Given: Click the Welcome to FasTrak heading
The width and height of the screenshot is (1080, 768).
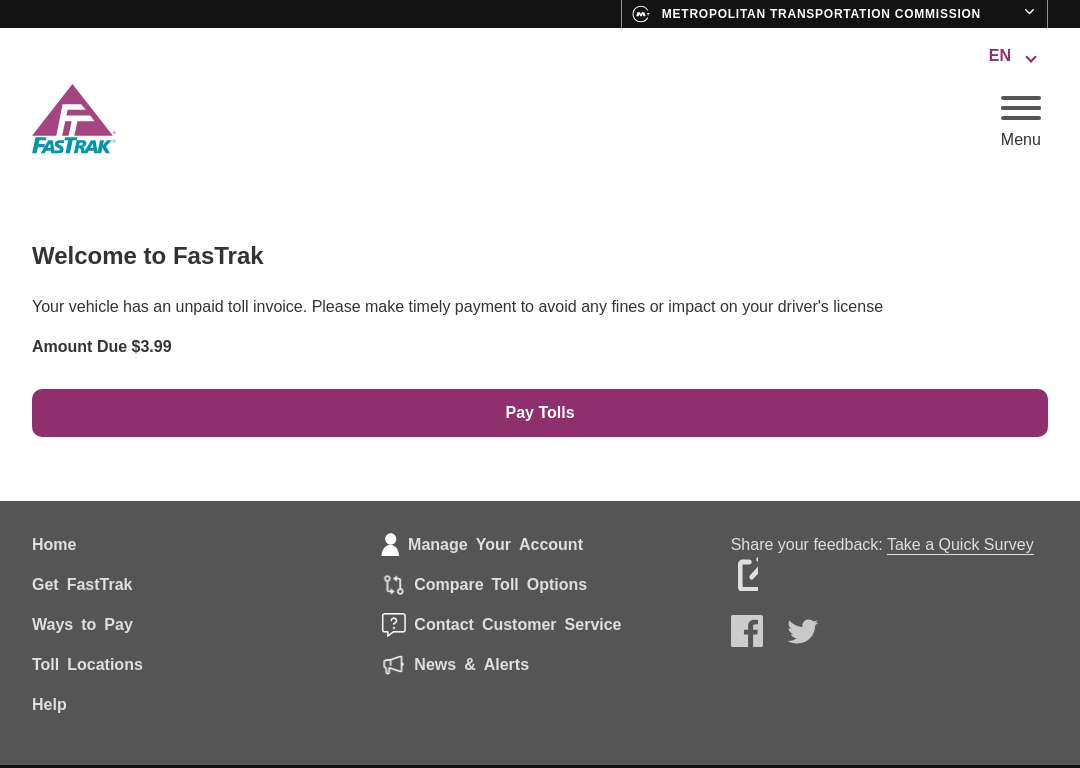Looking at the screenshot, I should 147,256.
